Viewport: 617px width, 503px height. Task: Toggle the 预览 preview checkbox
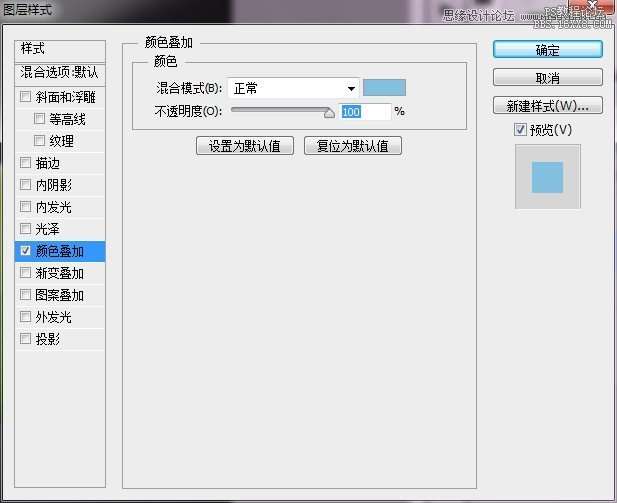520,129
